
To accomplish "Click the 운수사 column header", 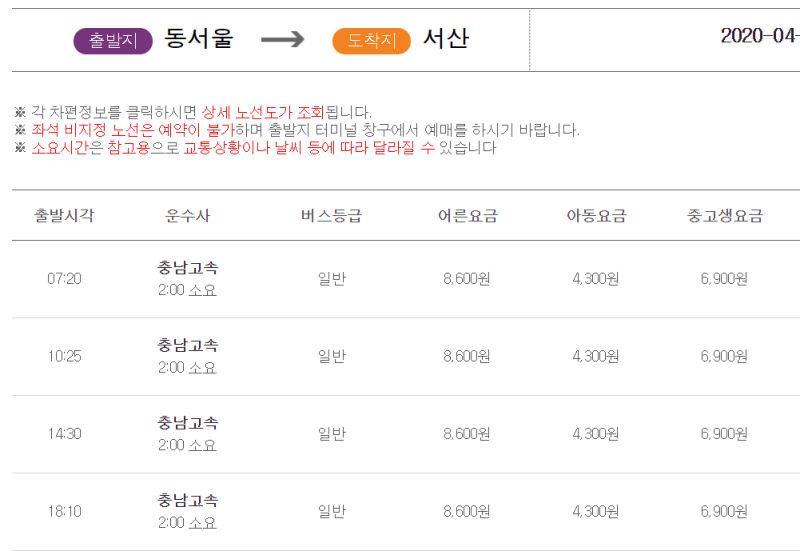I will point(187,215).
